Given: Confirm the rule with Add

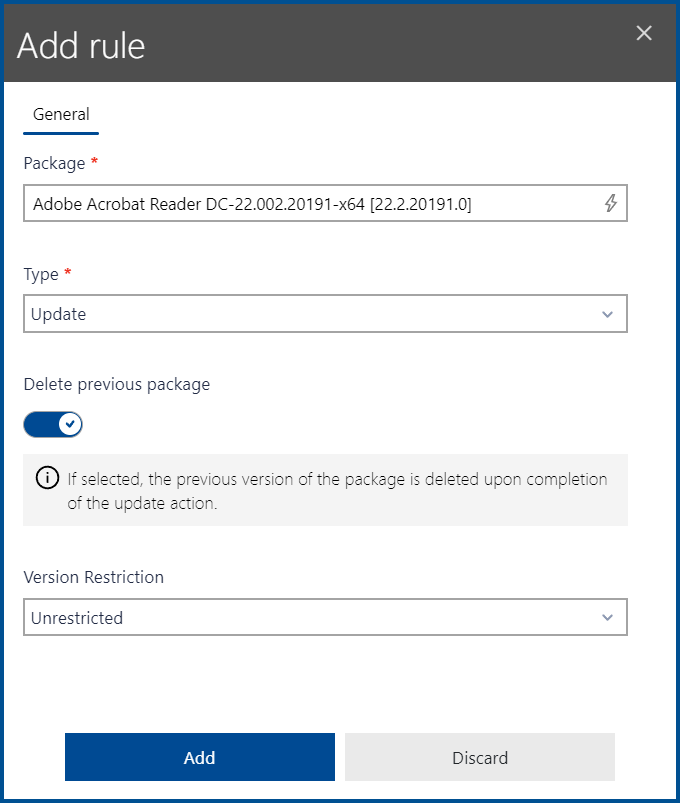Looking at the screenshot, I should point(199,757).
